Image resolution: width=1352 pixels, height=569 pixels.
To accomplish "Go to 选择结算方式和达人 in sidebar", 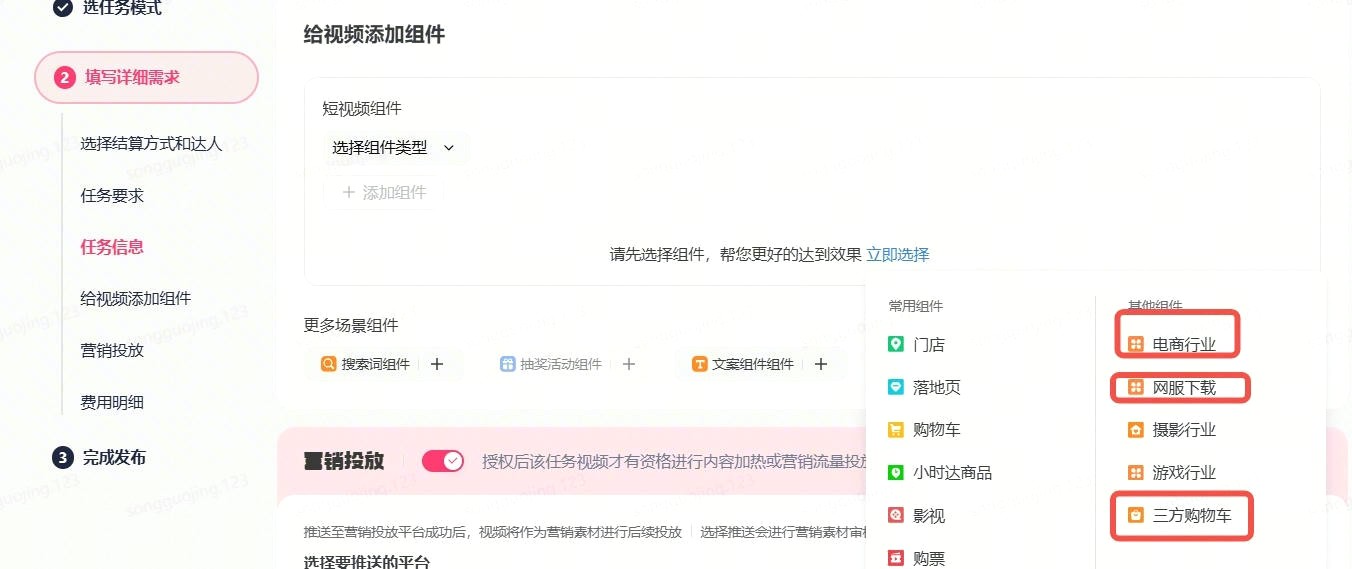I will click(x=151, y=144).
